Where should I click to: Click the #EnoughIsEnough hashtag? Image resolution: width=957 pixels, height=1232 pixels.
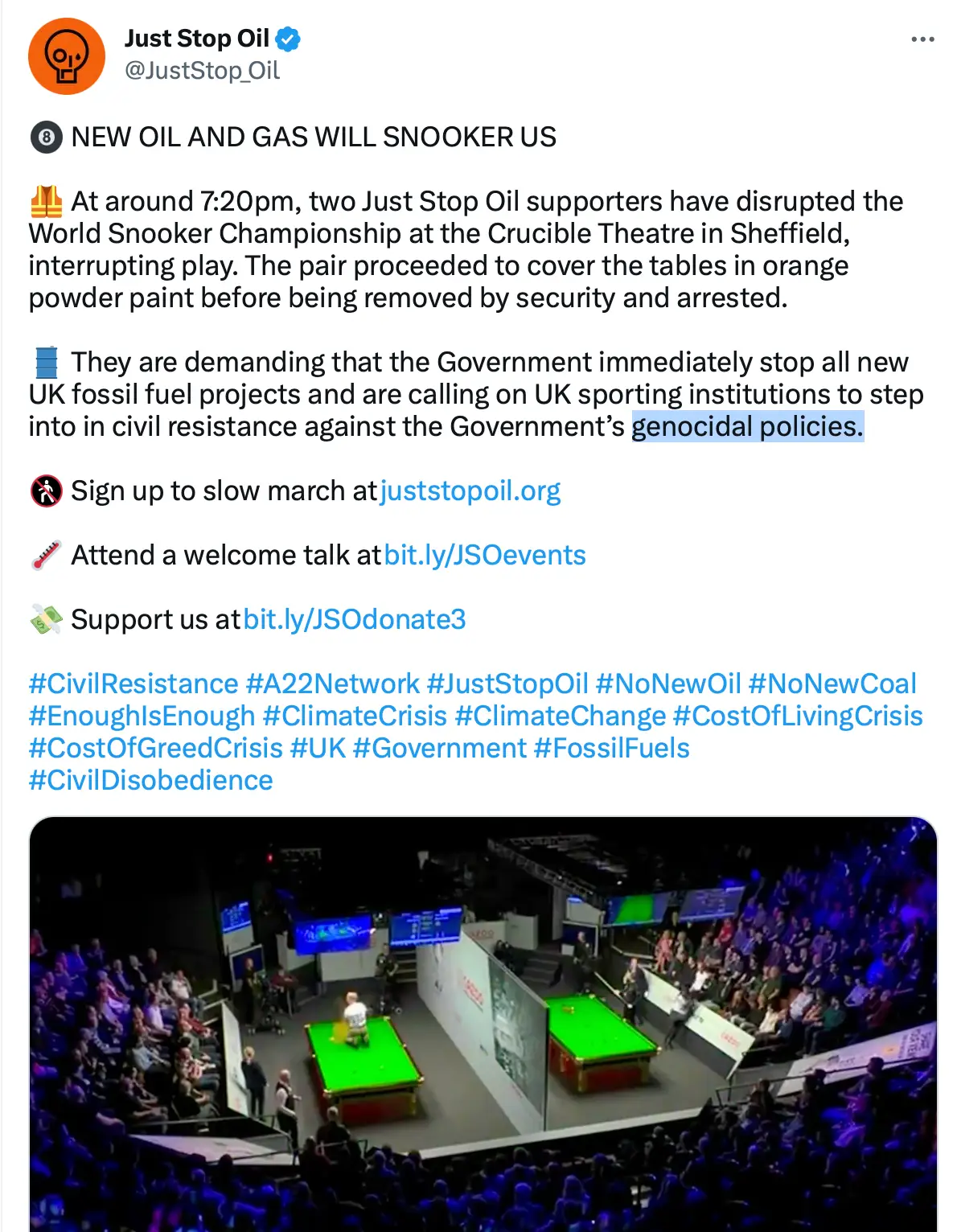point(142,716)
